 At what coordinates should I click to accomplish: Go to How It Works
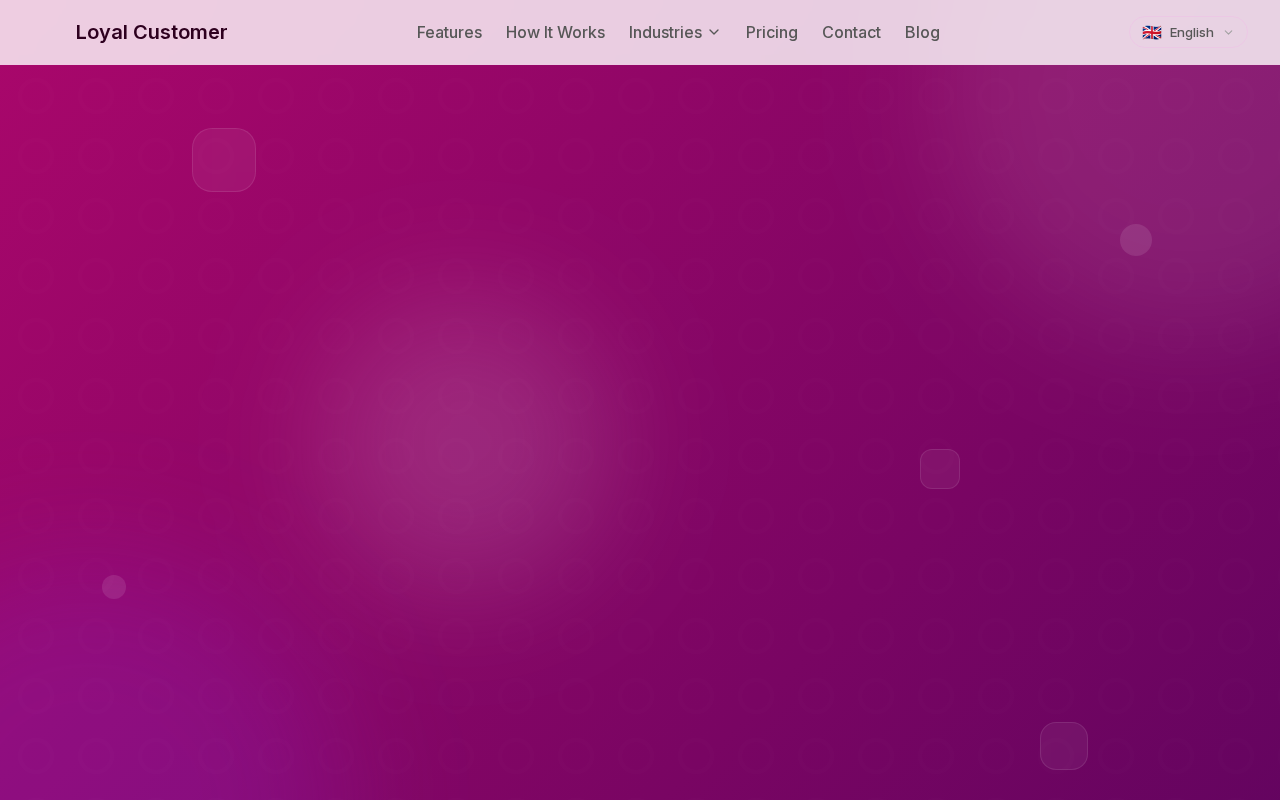point(555,32)
